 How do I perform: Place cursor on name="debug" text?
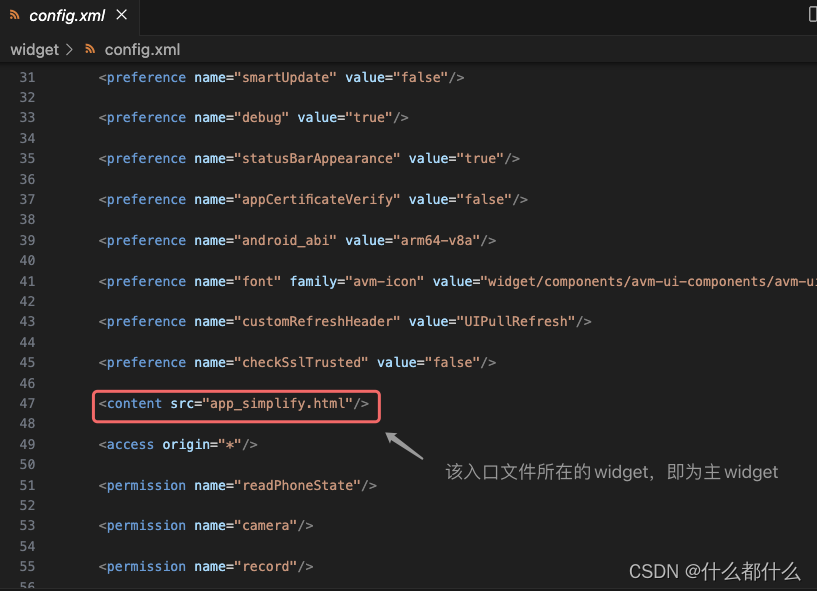(x=241, y=118)
